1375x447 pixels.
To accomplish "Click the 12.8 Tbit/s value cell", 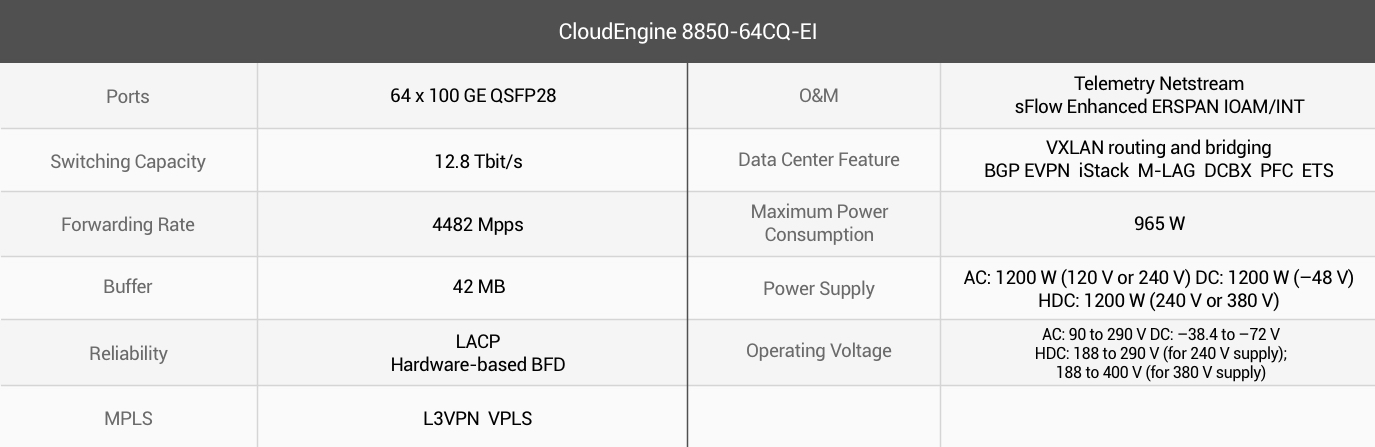I will (472, 160).
